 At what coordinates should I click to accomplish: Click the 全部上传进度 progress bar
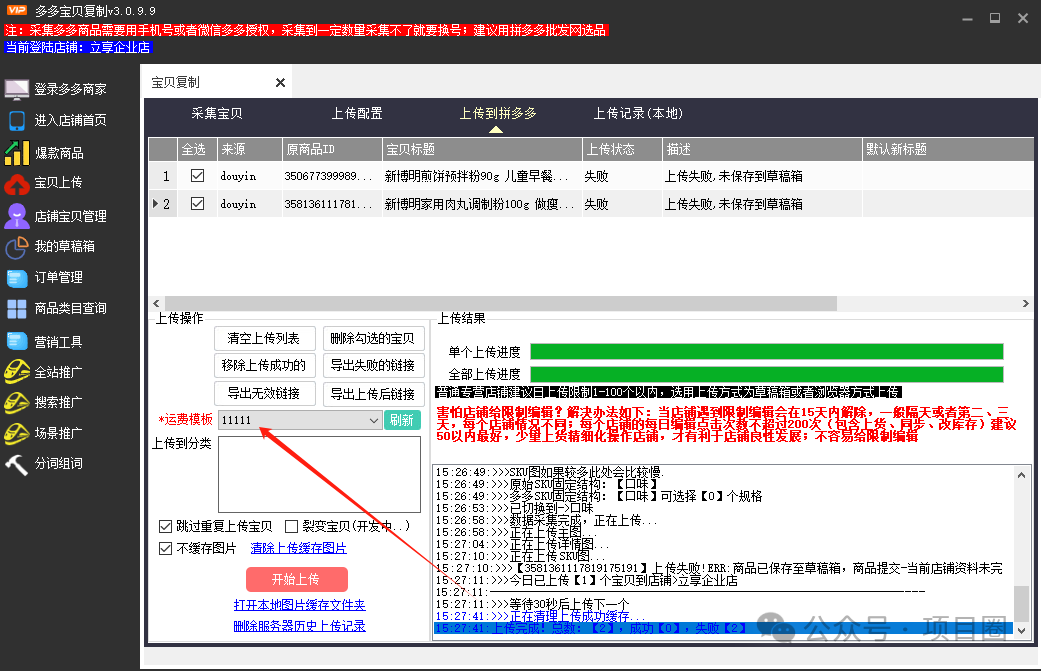pyautogui.click(x=768, y=375)
